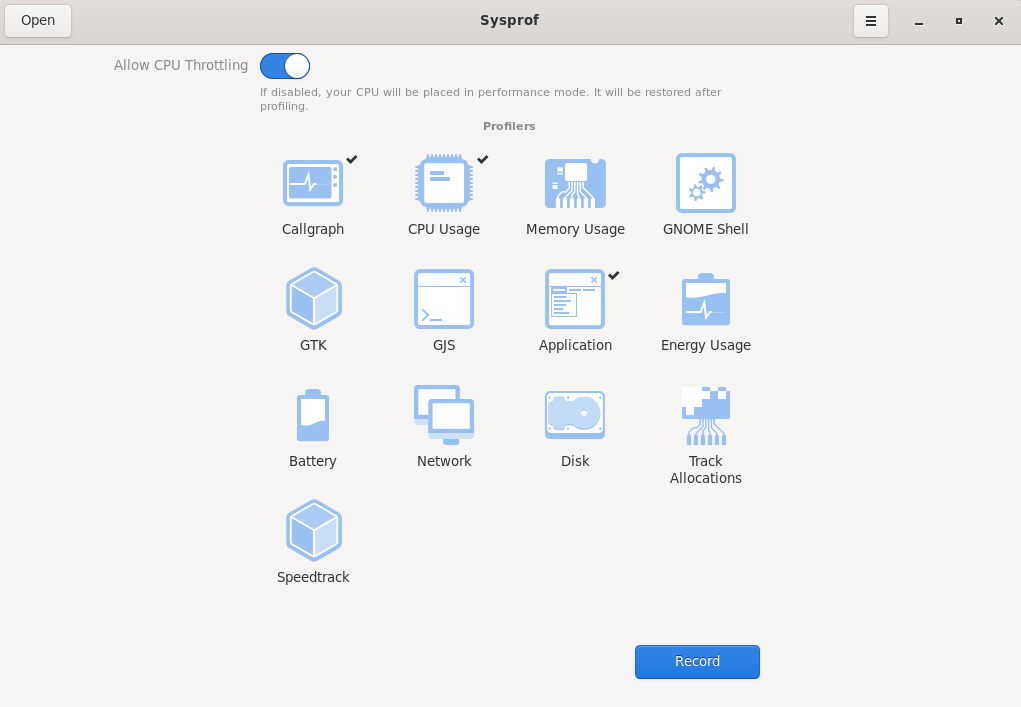The width and height of the screenshot is (1021, 707).
Task: Click the CPU Usage text label
Action: coord(444,229)
